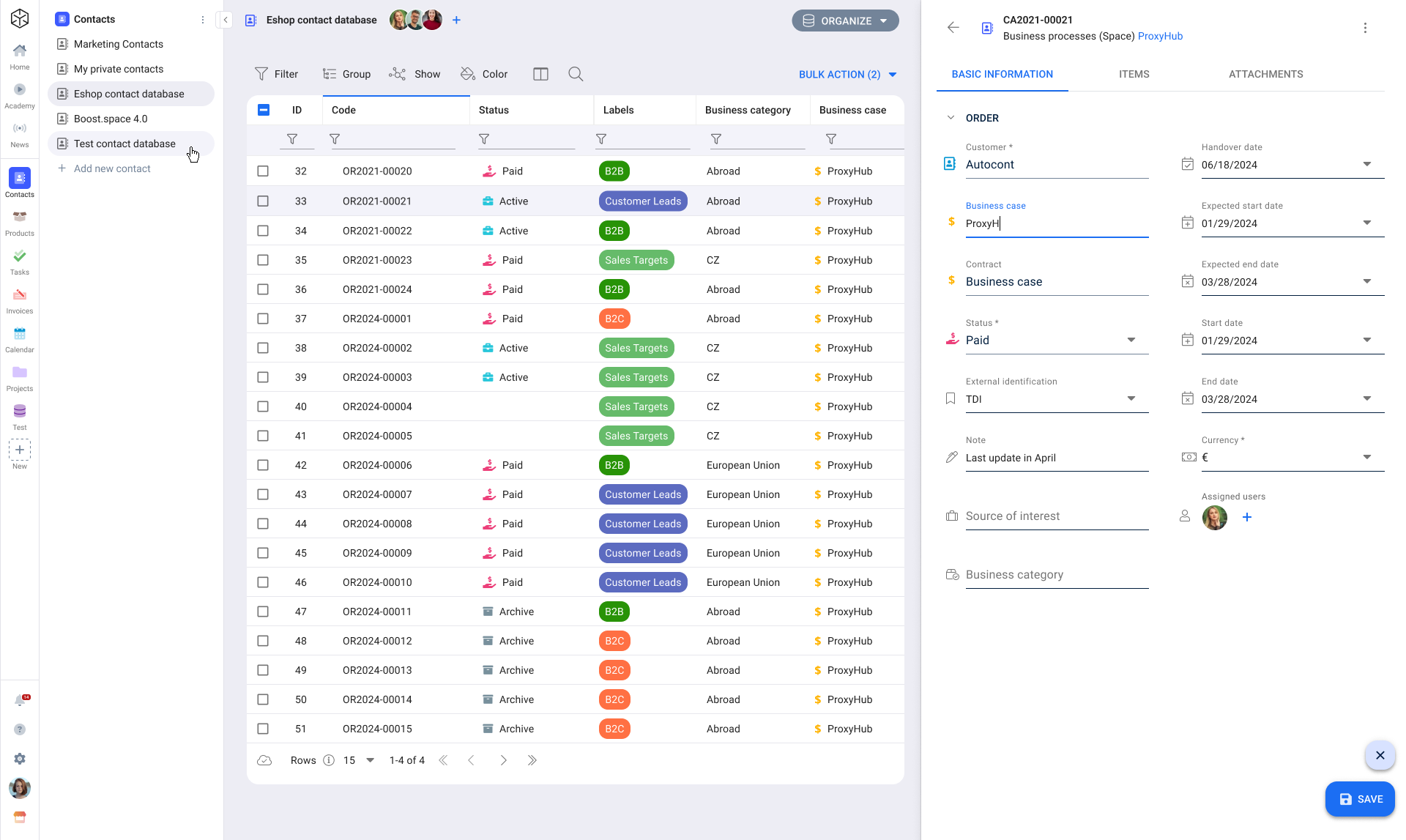
Task: Select the row checkbox for OR2021-00023
Action: pyautogui.click(x=263, y=259)
